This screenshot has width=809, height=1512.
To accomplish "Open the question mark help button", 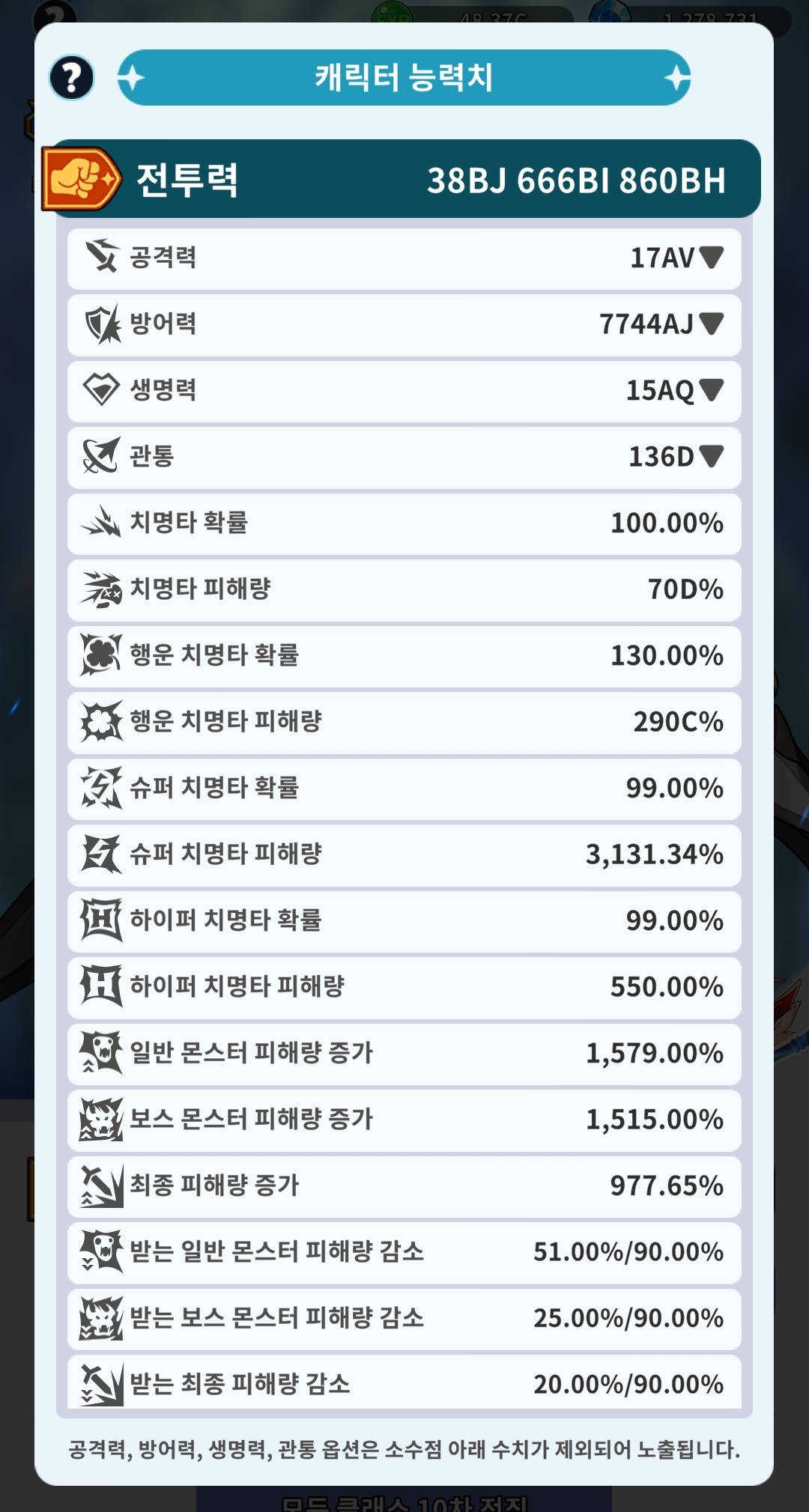I will click(x=72, y=77).
